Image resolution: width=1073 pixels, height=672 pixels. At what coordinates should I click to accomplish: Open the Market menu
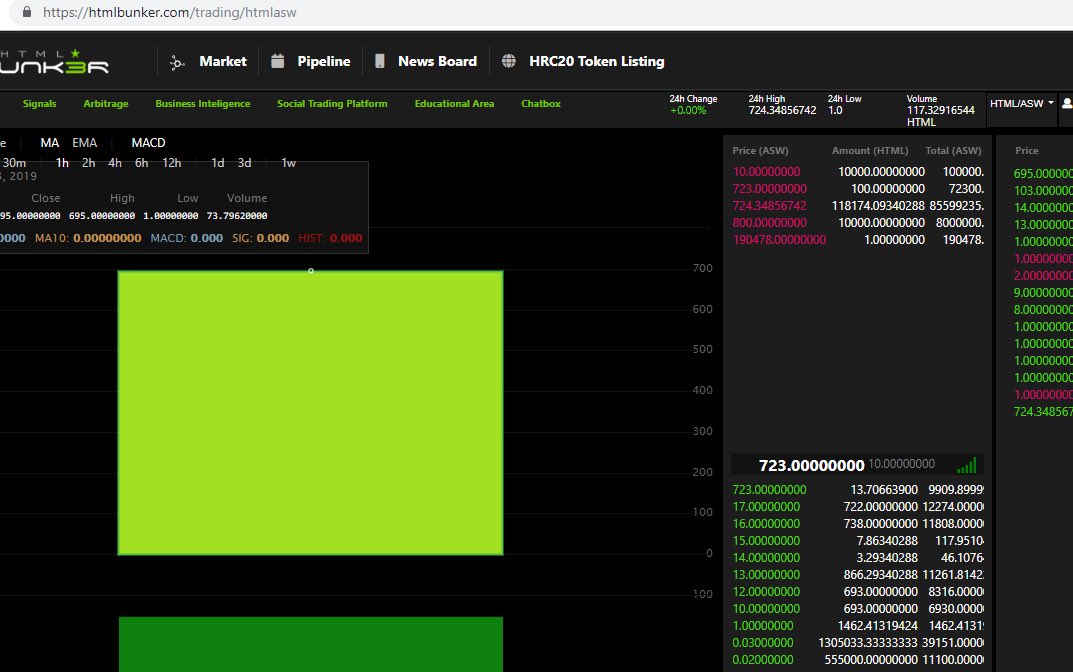click(222, 61)
